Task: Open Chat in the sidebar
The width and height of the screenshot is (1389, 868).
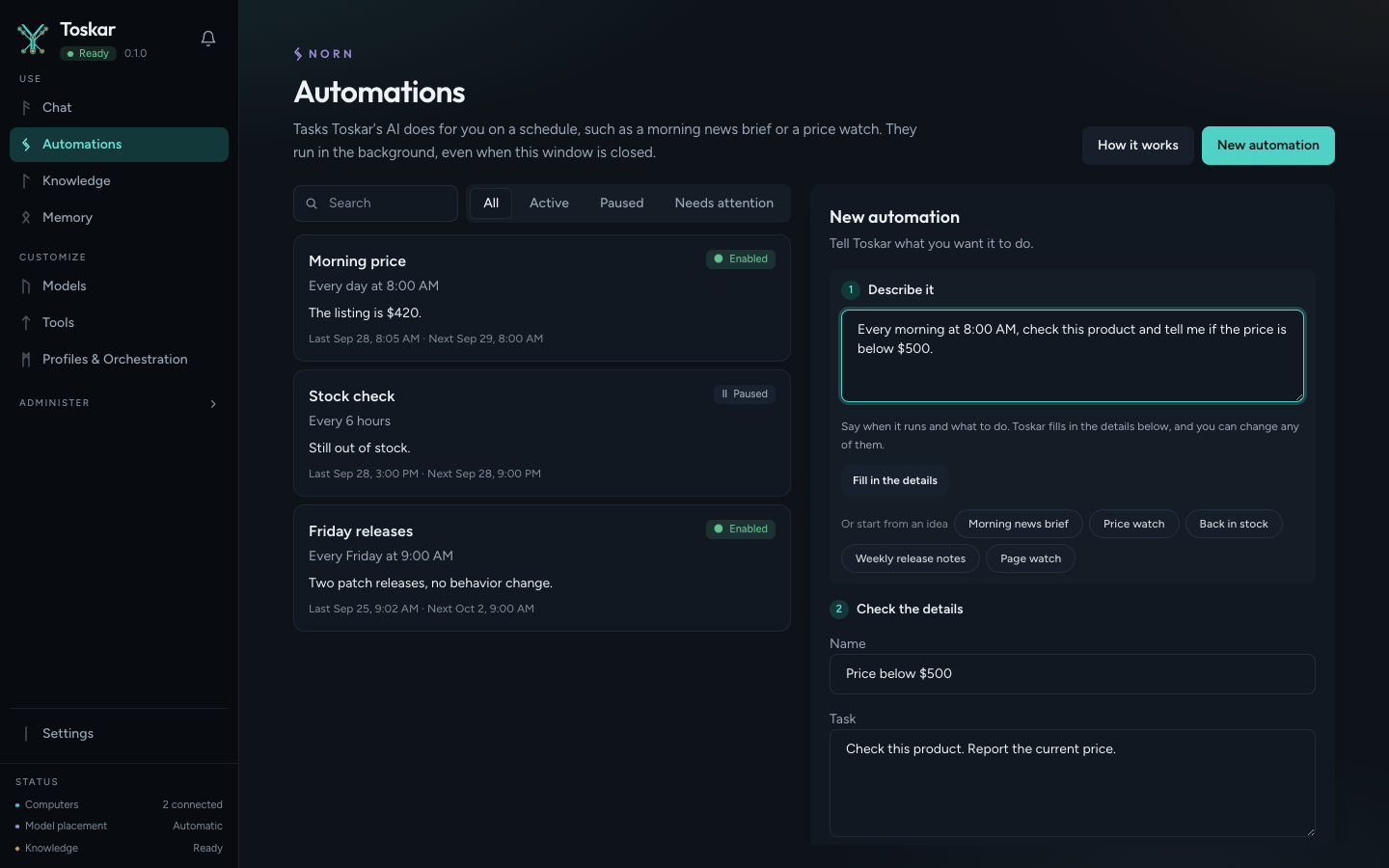Action: 119,108
